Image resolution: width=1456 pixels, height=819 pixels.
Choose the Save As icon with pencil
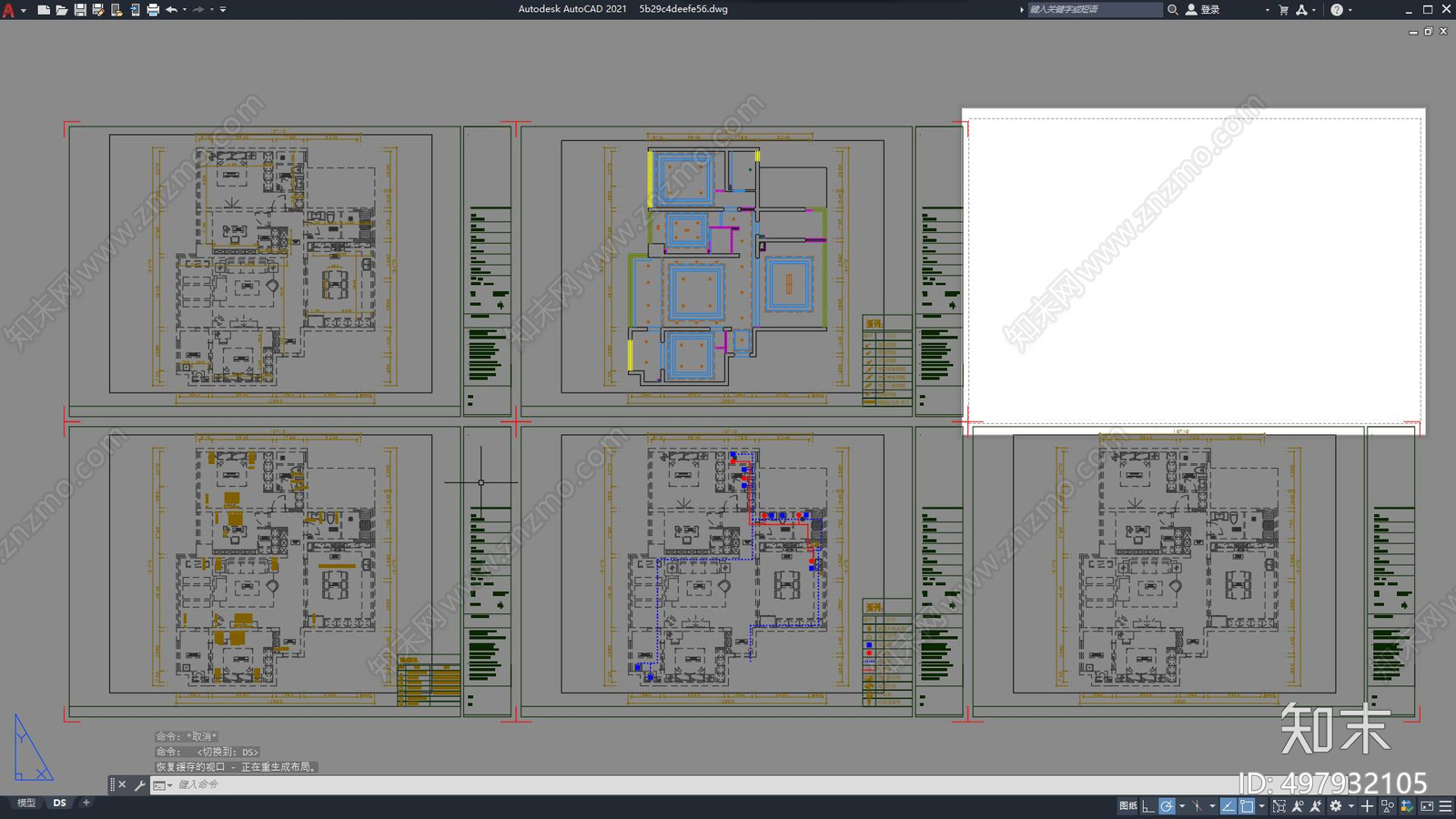[x=98, y=10]
